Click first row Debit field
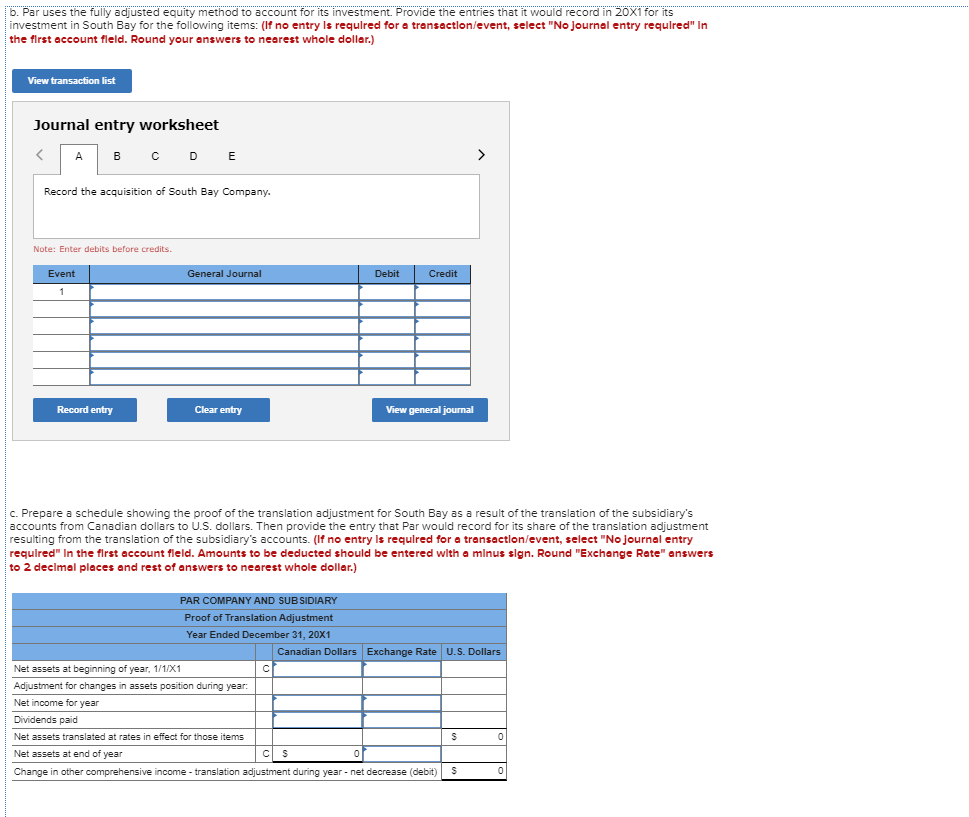969x817 pixels. (x=387, y=292)
